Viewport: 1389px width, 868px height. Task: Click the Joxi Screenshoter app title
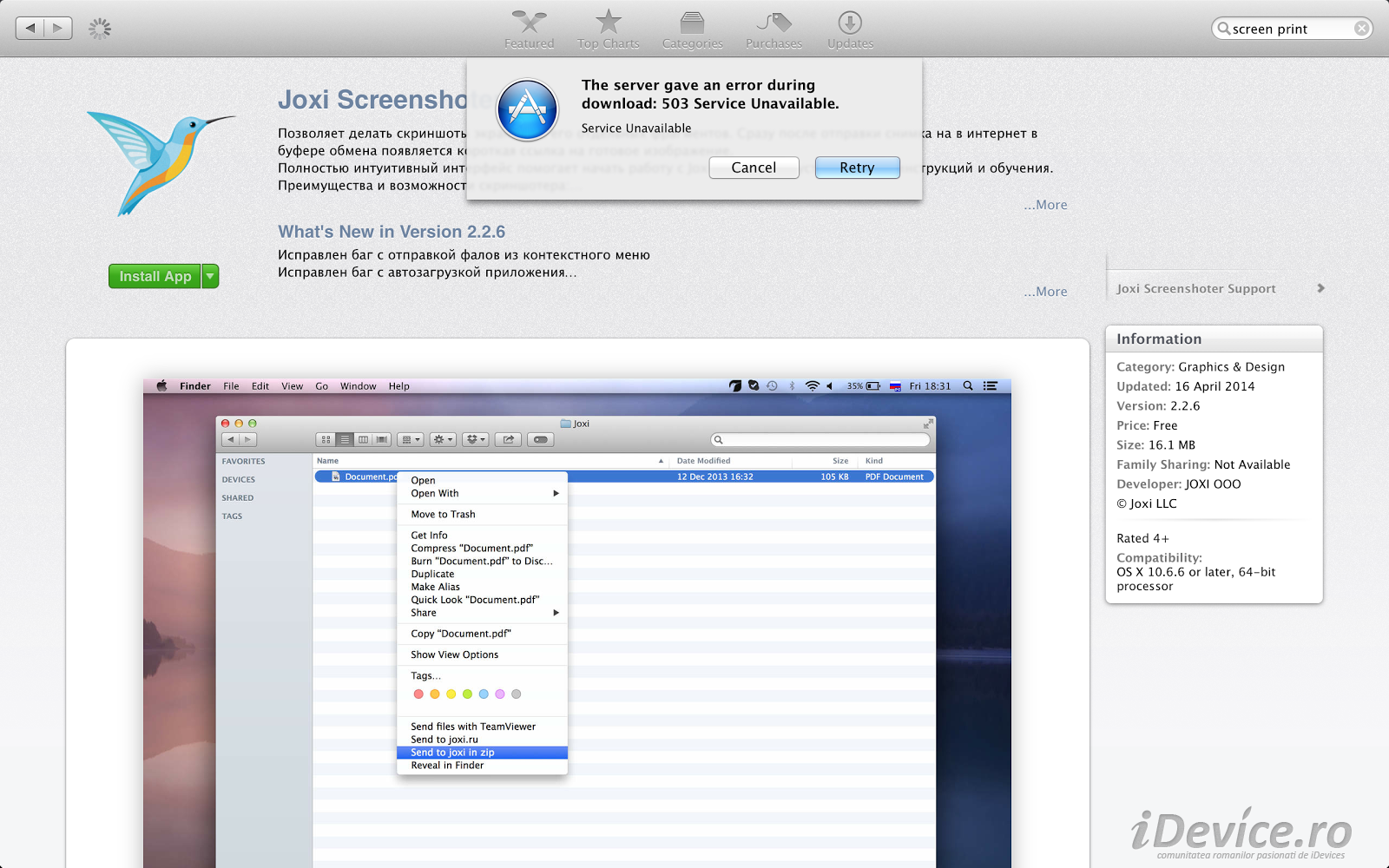(x=372, y=100)
